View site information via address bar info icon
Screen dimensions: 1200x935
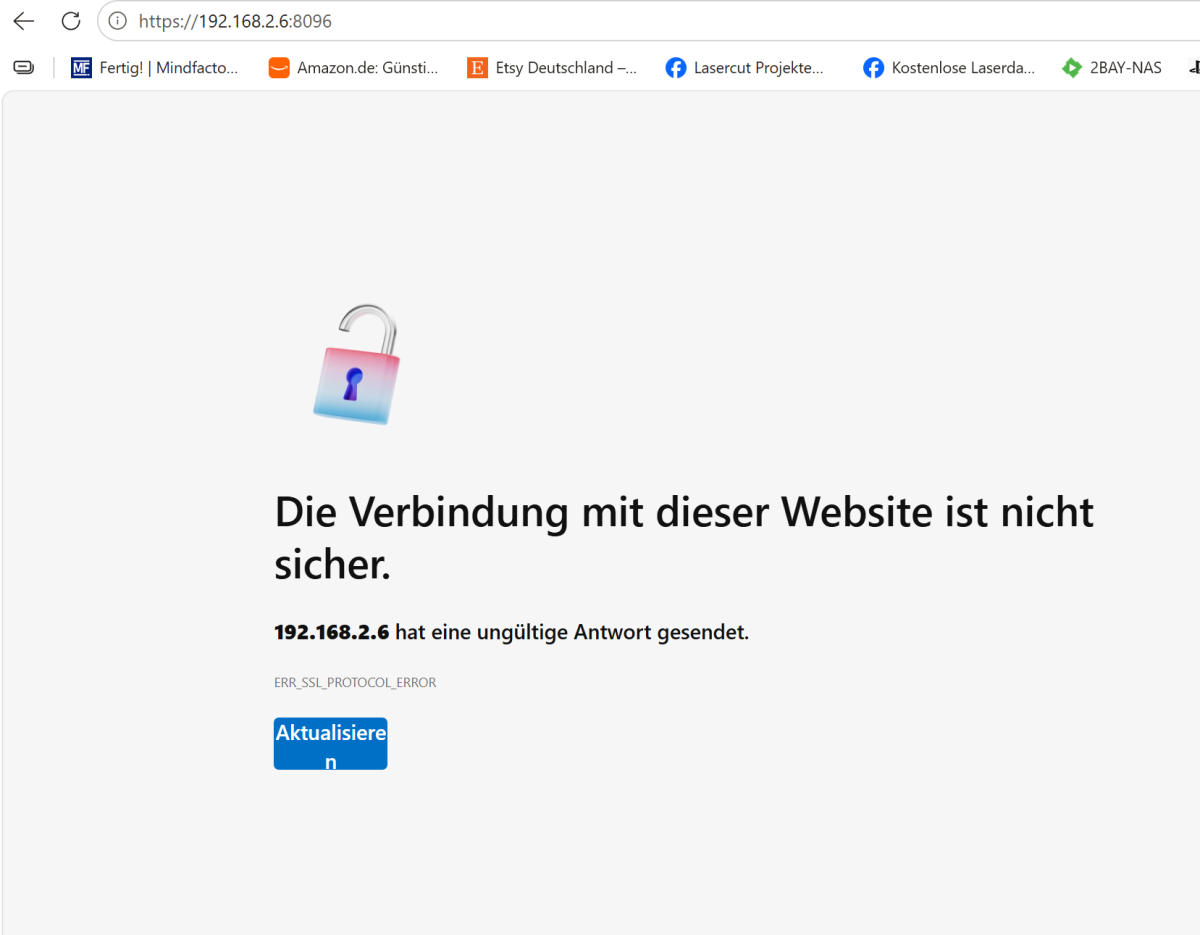pyautogui.click(x=118, y=21)
